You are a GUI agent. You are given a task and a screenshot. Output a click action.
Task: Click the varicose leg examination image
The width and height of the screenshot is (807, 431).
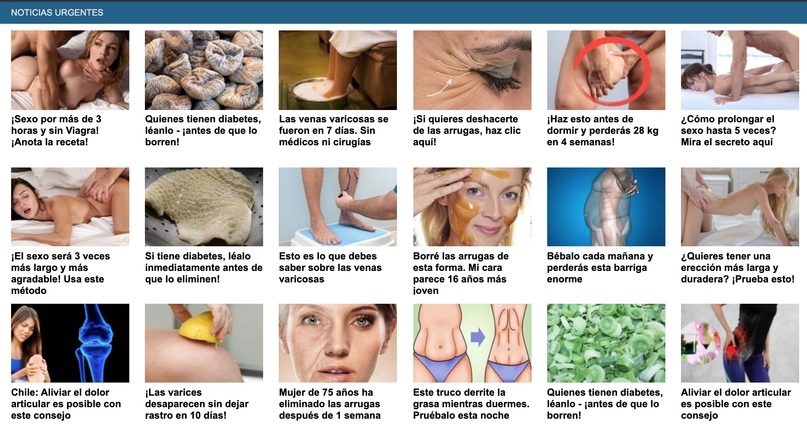tap(338, 206)
